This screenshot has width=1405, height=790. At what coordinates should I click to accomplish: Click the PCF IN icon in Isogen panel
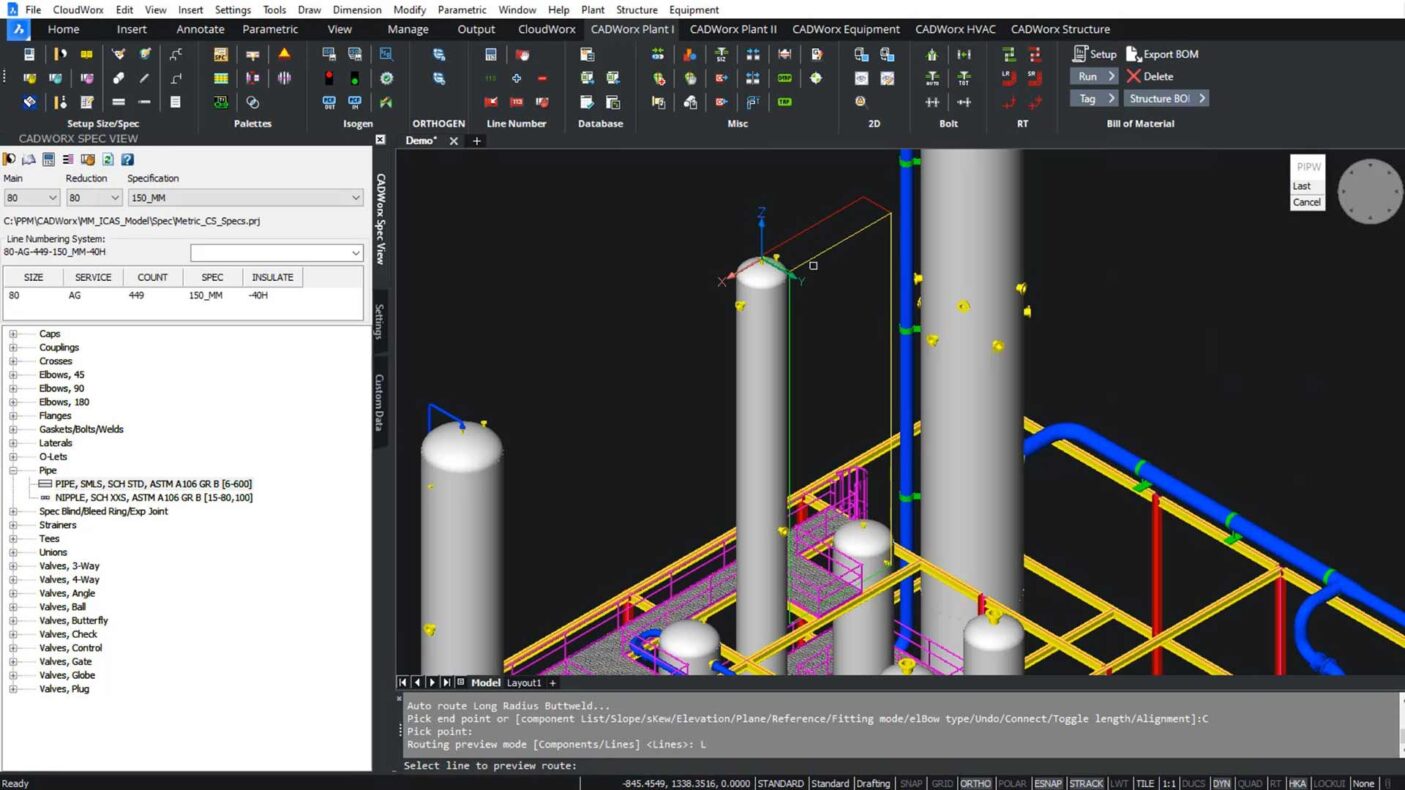coord(355,102)
